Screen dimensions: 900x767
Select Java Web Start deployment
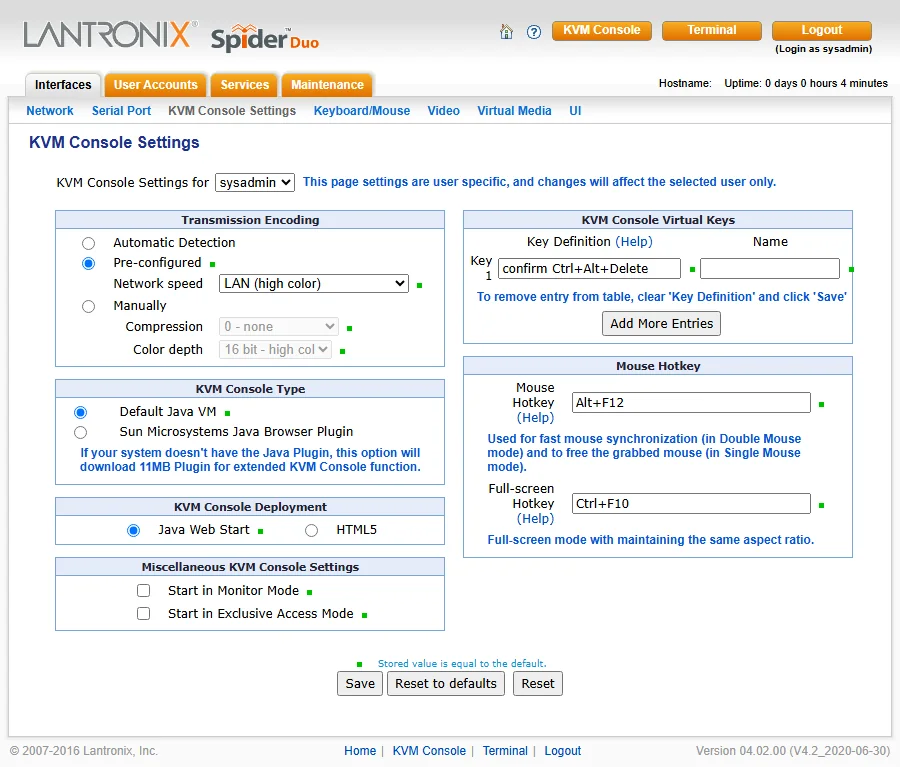133,530
